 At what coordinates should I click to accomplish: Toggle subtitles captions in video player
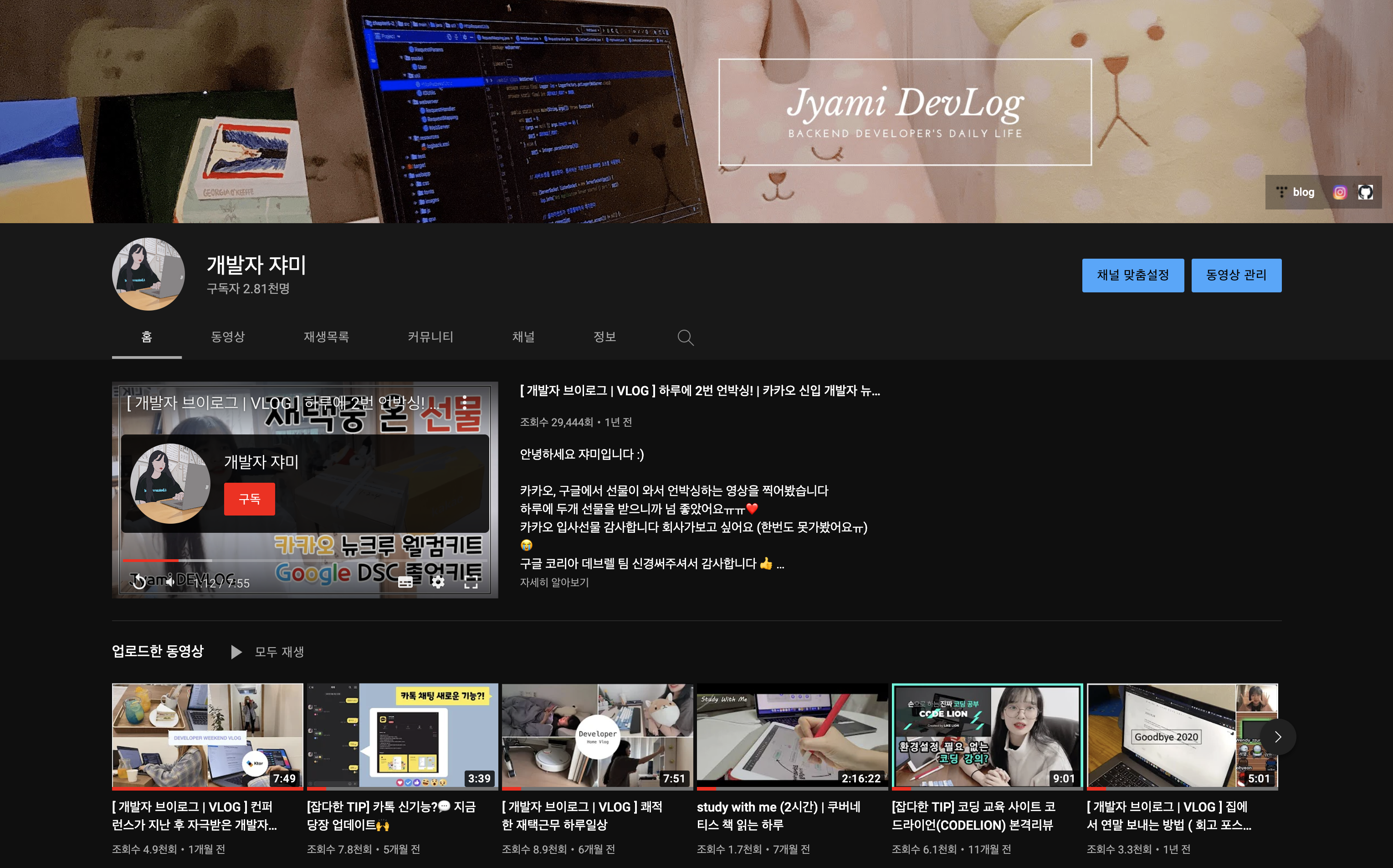[405, 582]
